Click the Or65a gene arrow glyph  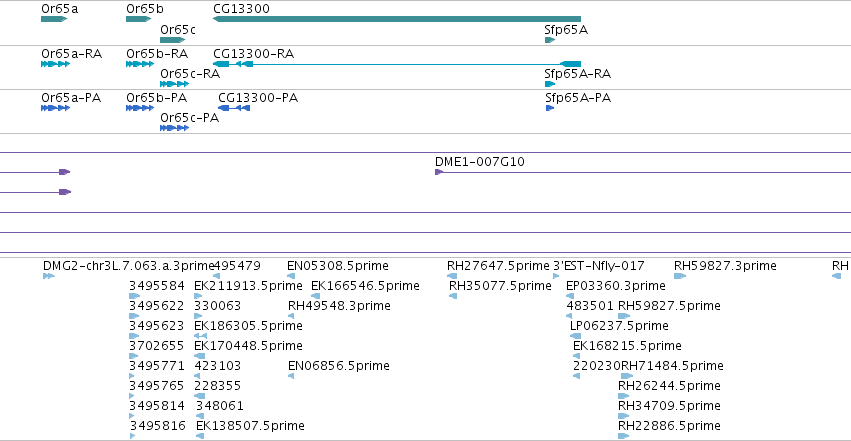coord(54,19)
